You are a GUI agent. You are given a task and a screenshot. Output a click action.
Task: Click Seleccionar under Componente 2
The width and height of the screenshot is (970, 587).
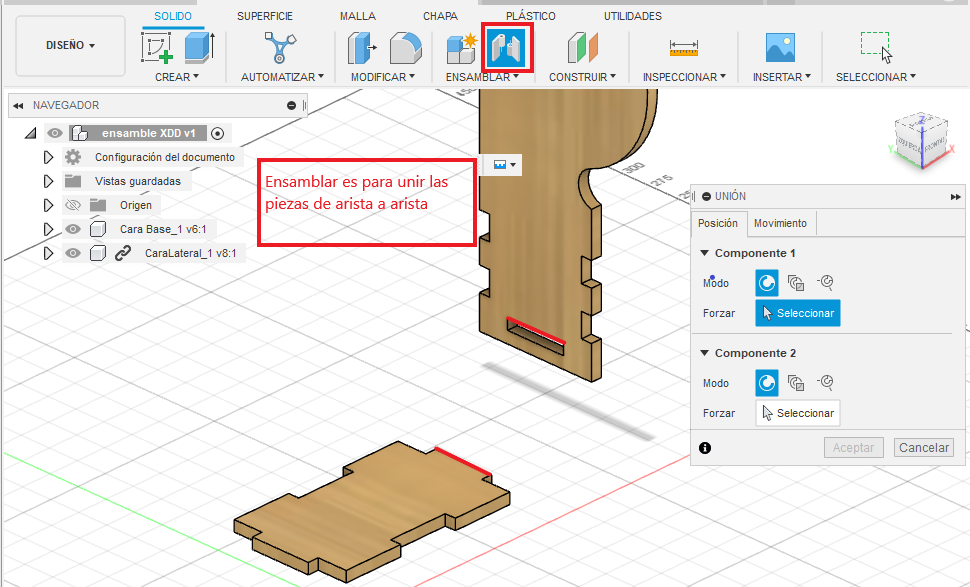click(x=797, y=413)
